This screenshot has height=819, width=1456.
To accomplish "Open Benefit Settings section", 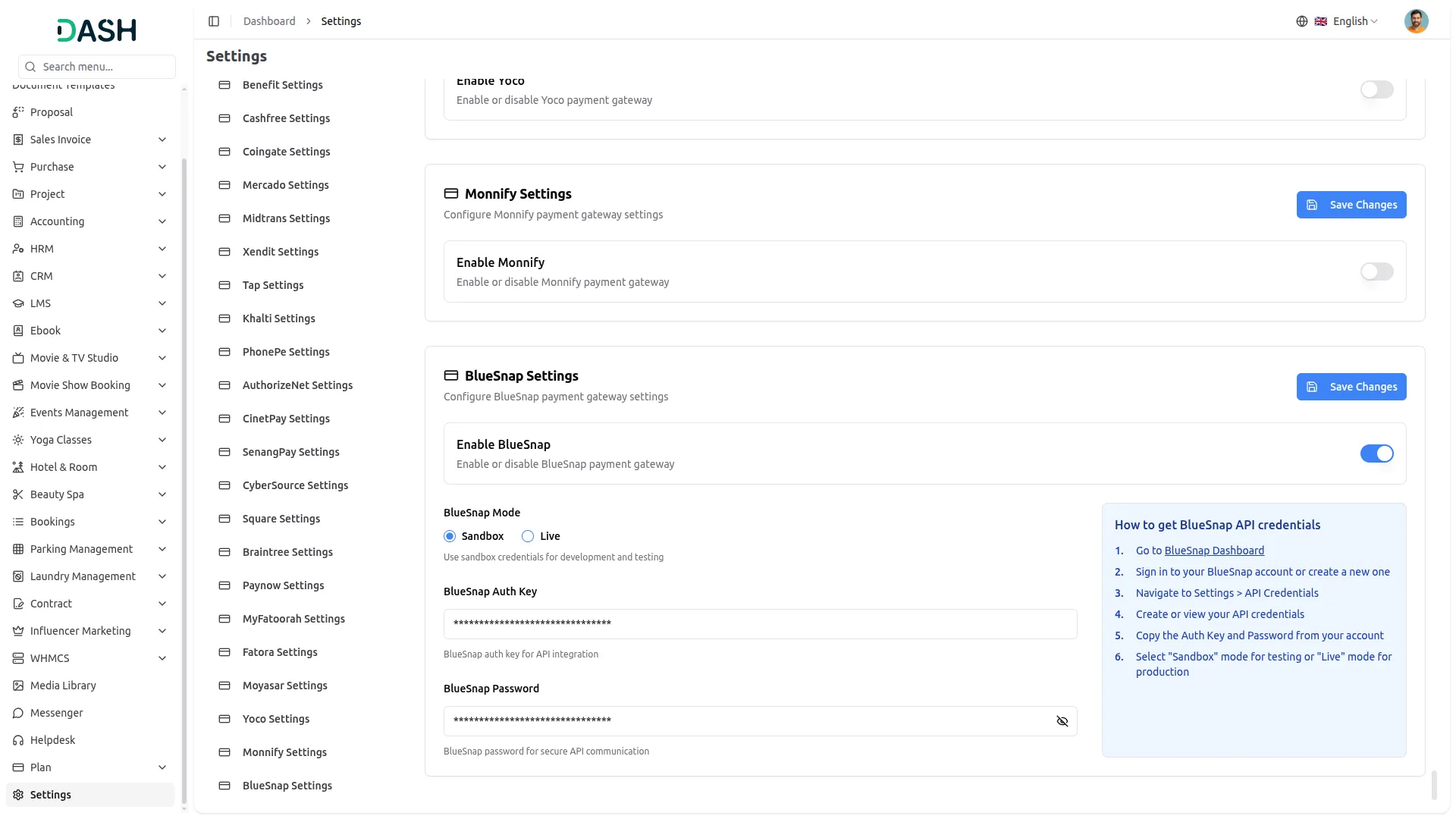I will 282,85.
